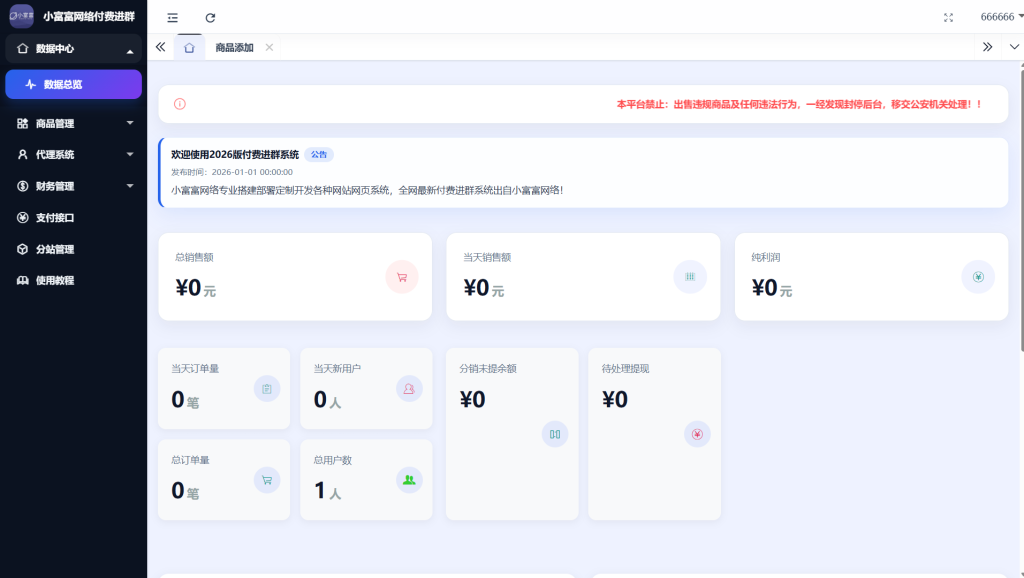Close the 商品添加 tab
The height and width of the screenshot is (578, 1024).
tap(269, 48)
